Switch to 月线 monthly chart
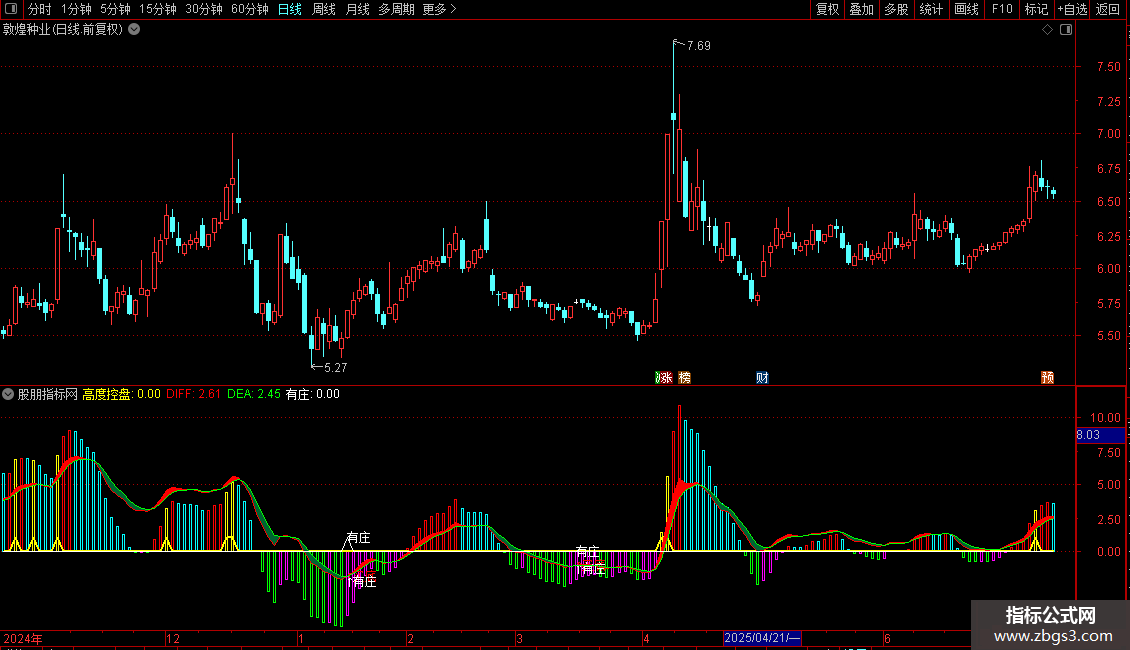1130x650 pixels. (x=357, y=9)
